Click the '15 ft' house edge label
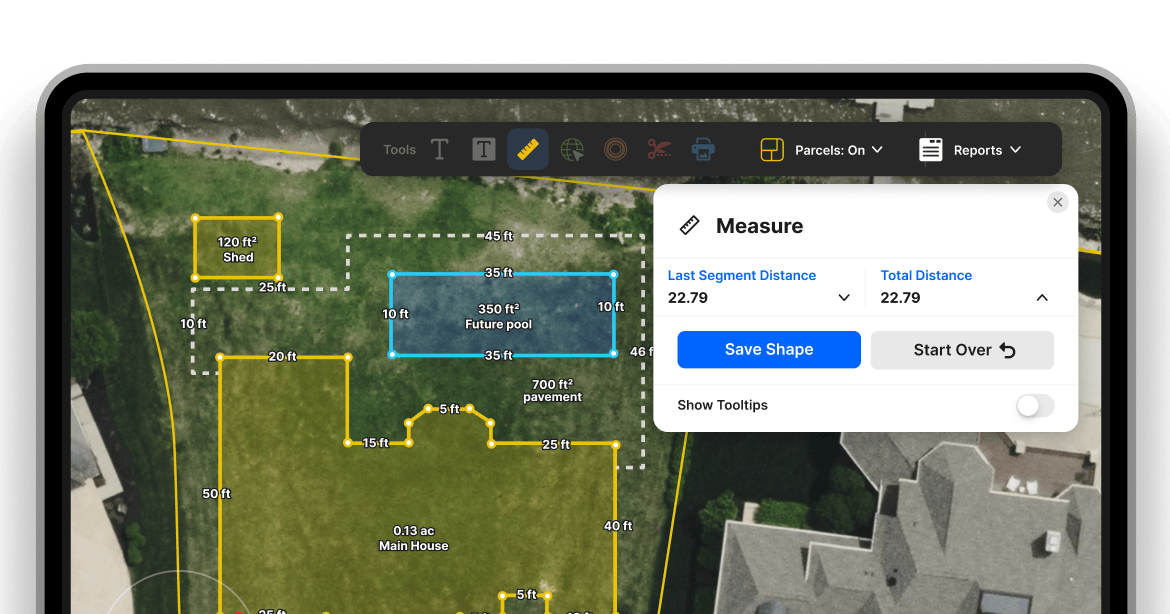Screen dimensions: 1170x614 pos(375,442)
